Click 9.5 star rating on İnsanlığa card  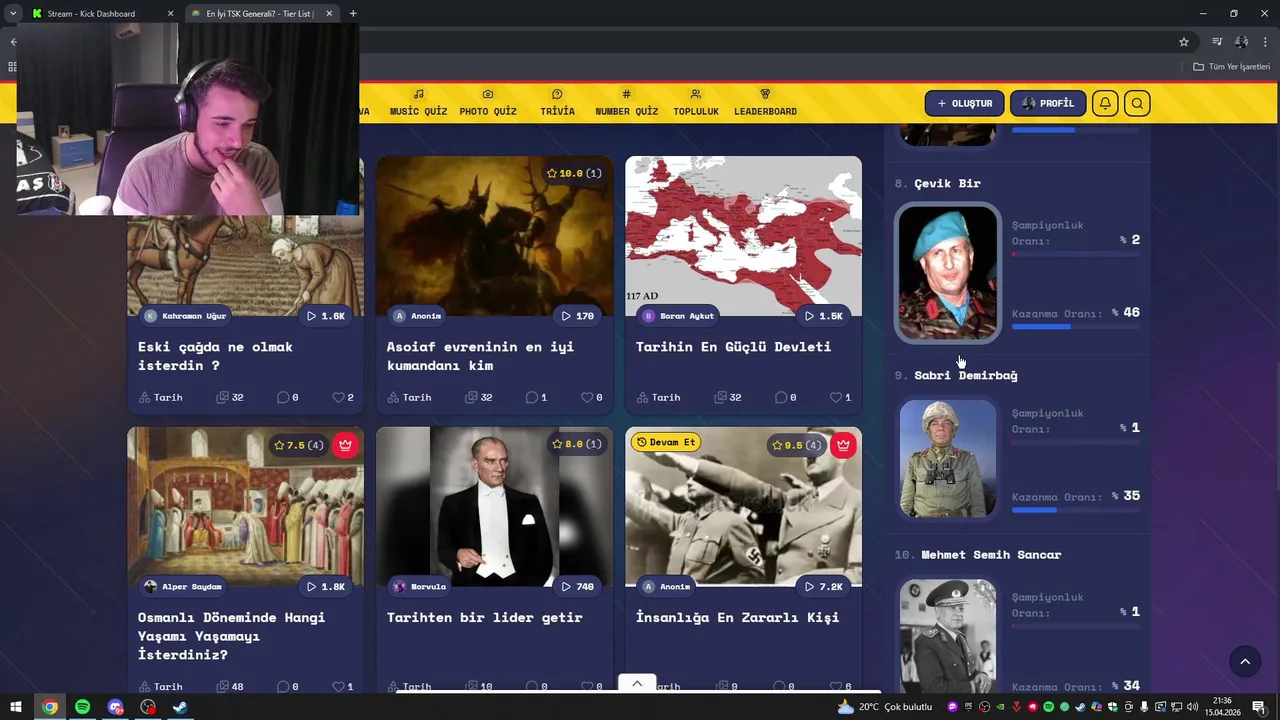tap(797, 445)
